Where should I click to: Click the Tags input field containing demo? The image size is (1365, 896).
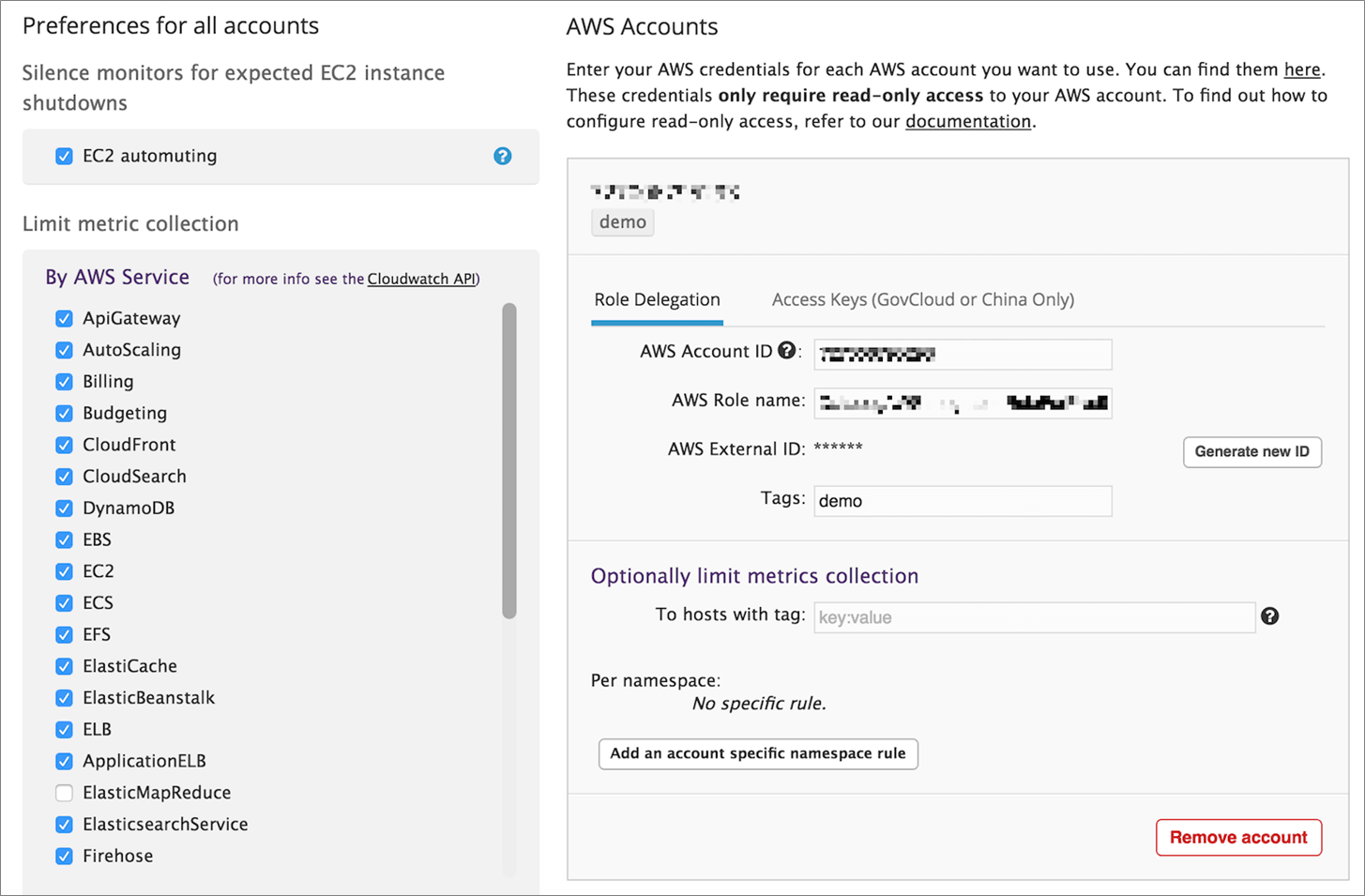point(963,501)
